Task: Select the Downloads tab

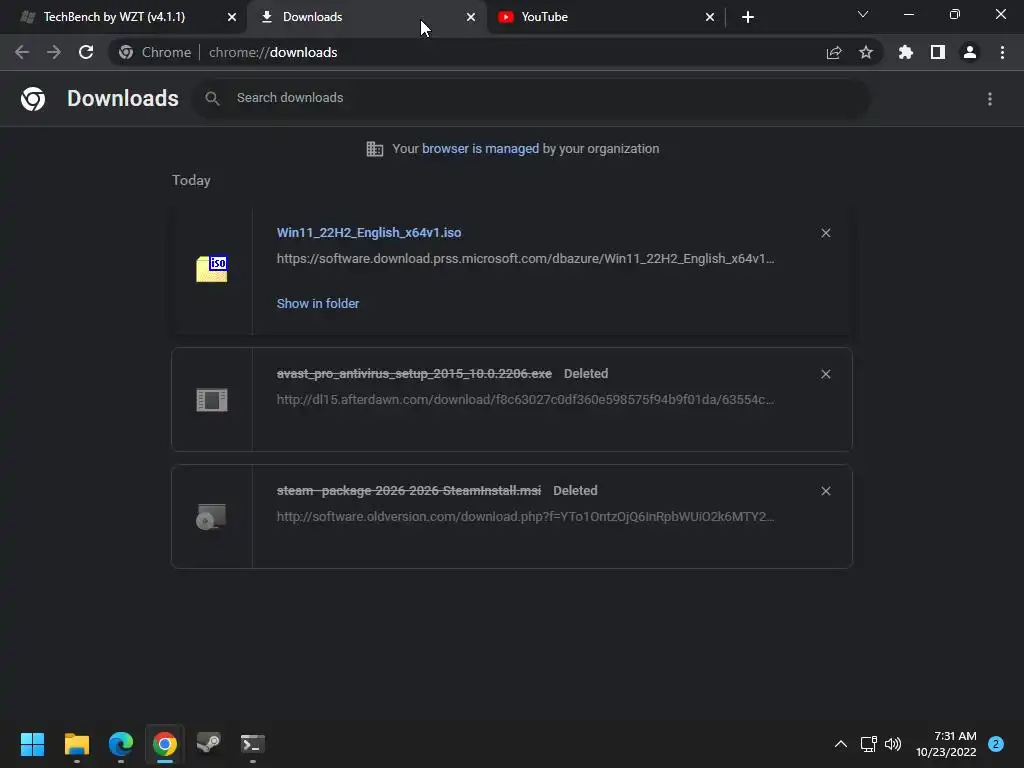Action: click(x=366, y=17)
